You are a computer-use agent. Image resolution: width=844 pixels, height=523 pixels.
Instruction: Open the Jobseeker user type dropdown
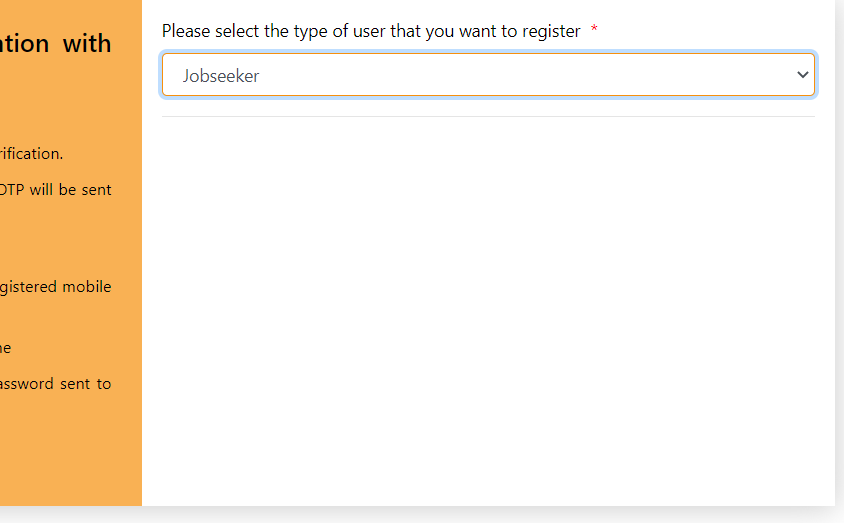488,75
